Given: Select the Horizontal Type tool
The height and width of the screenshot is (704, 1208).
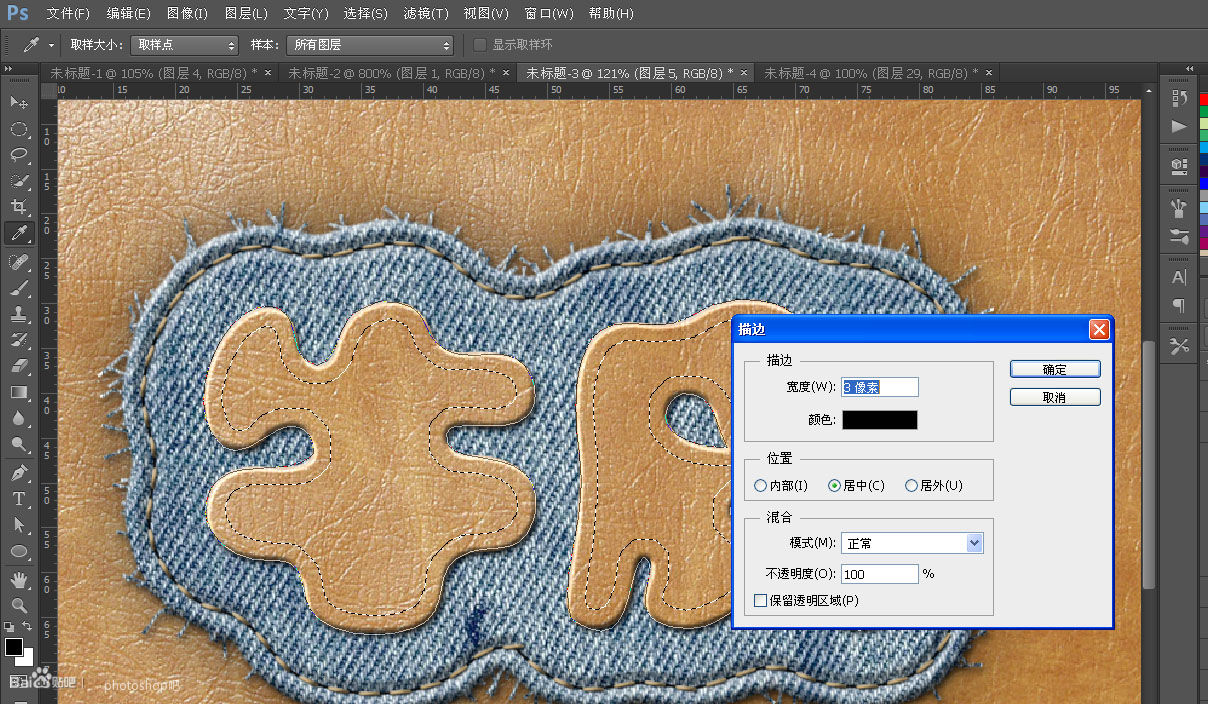Looking at the screenshot, I should tap(19, 499).
